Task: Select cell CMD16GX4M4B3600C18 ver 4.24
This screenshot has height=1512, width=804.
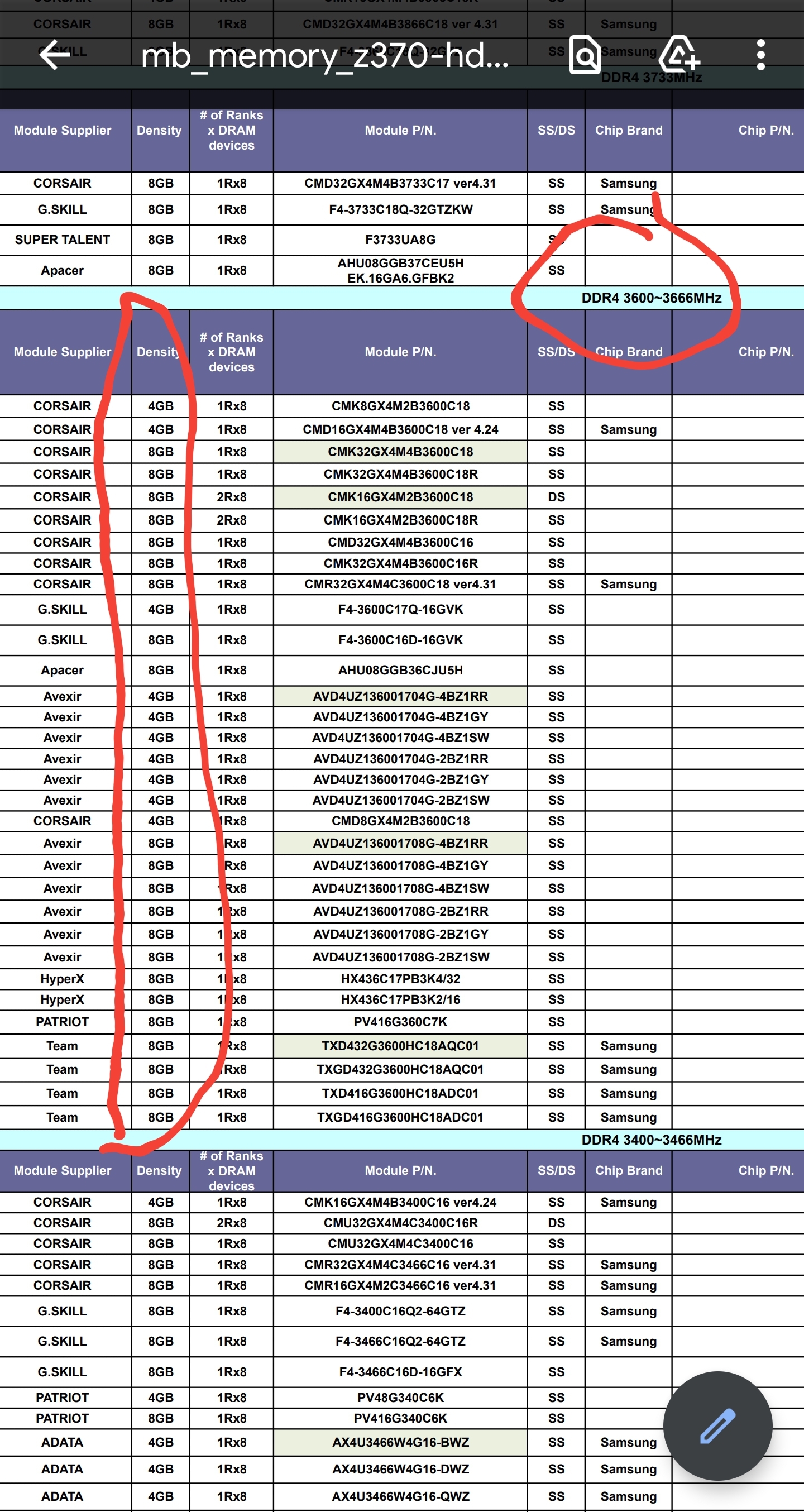Action: pos(400,430)
